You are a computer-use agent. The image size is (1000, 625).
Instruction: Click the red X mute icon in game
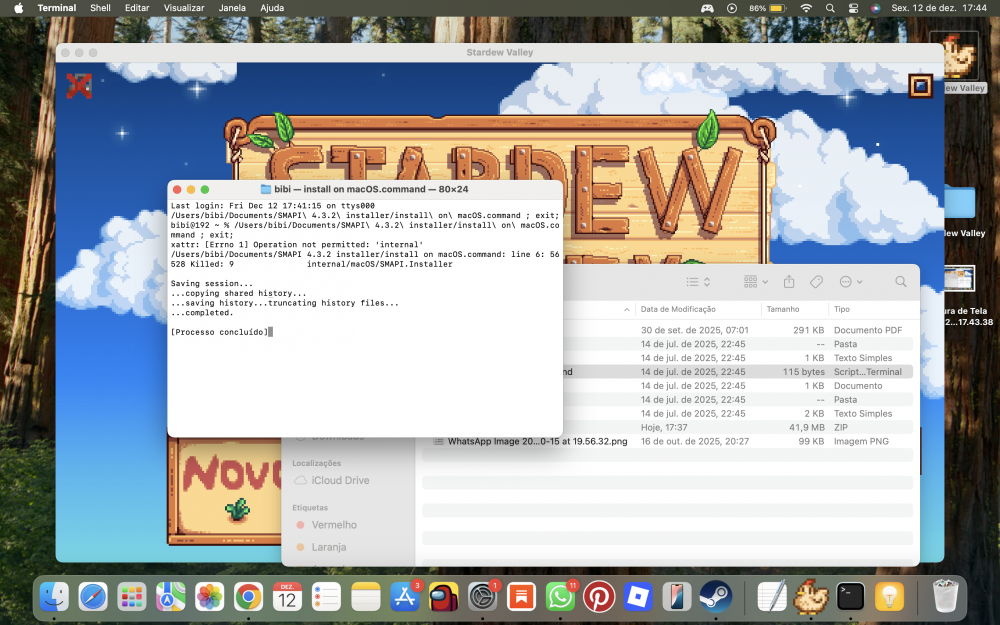79,86
